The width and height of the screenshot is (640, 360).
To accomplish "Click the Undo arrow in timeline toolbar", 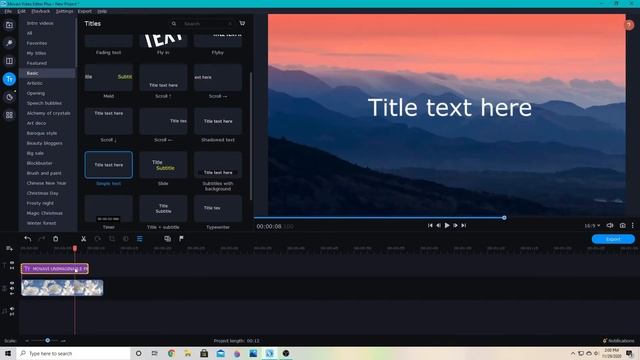I will (x=27, y=239).
